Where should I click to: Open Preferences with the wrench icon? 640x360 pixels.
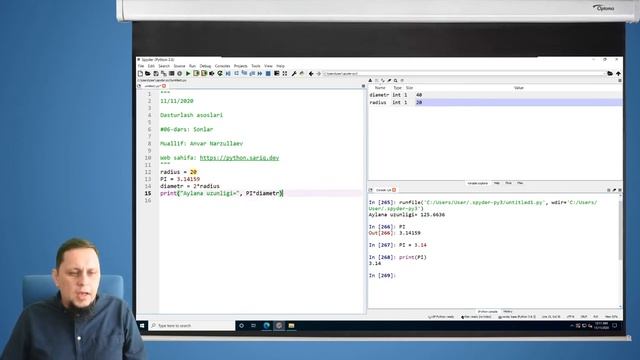coord(294,73)
